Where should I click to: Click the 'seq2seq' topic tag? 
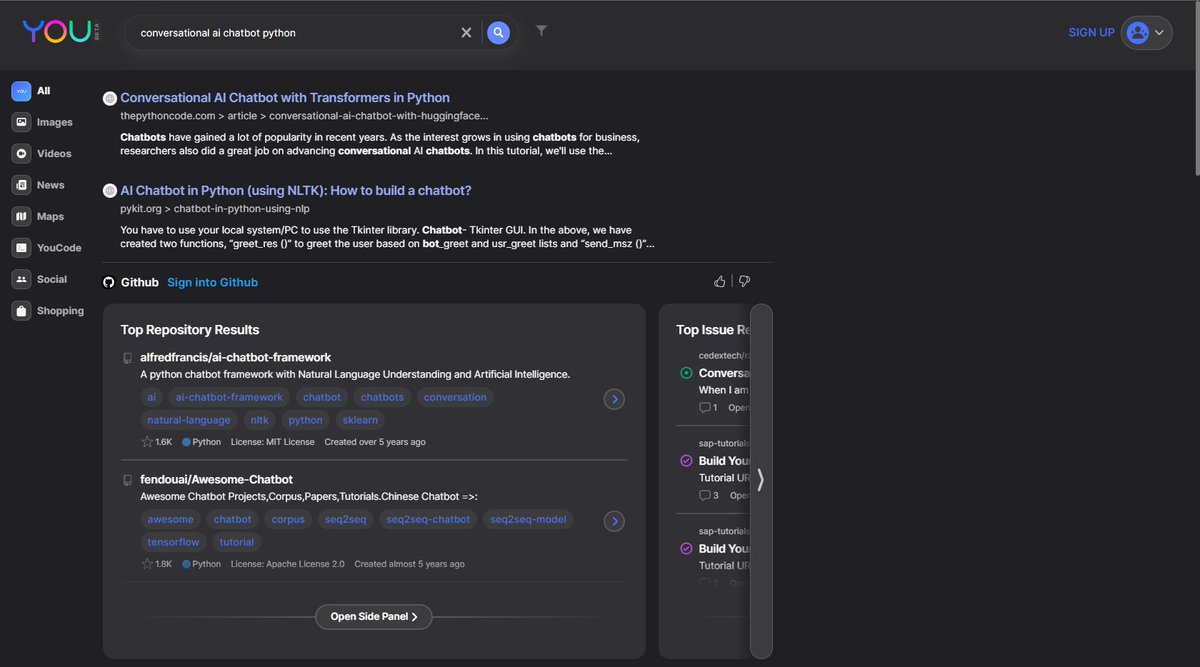346,520
